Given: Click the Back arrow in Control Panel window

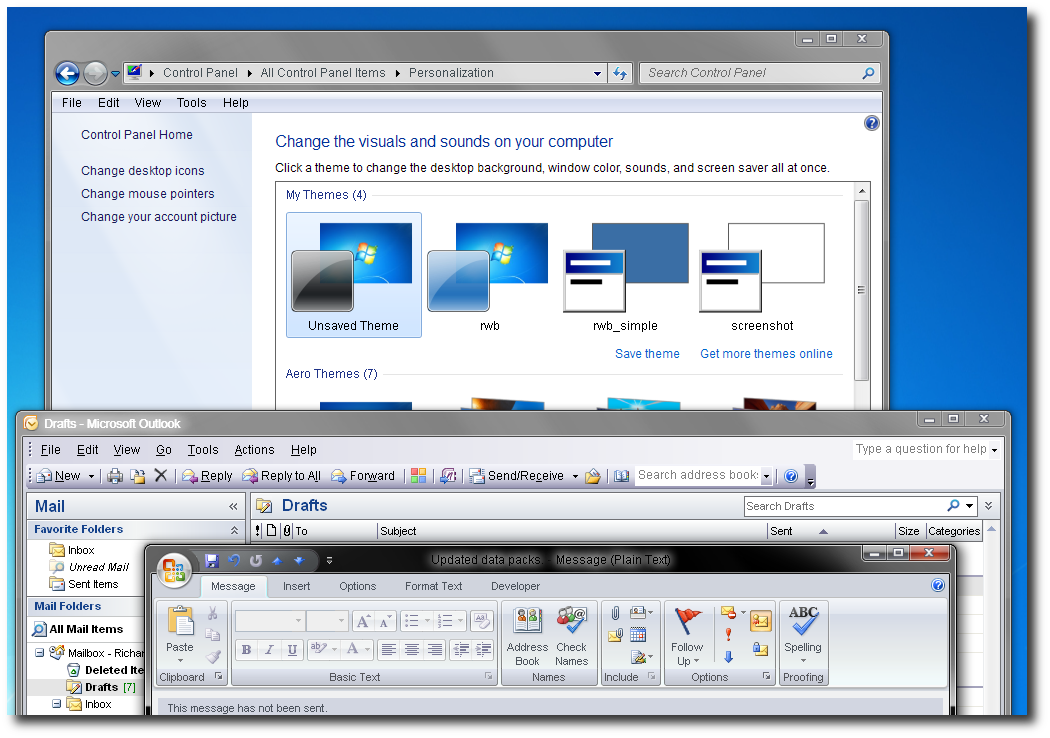Looking at the screenshot, I should [68, 73].
